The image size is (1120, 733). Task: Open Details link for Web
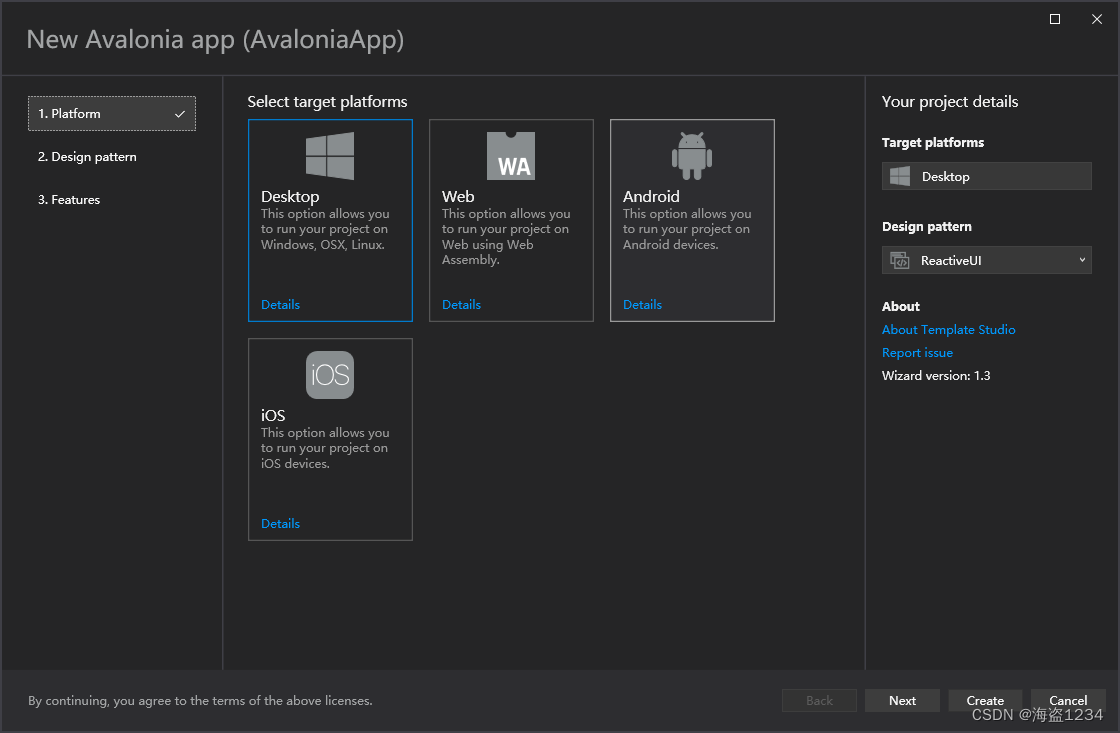pos(461,304)
